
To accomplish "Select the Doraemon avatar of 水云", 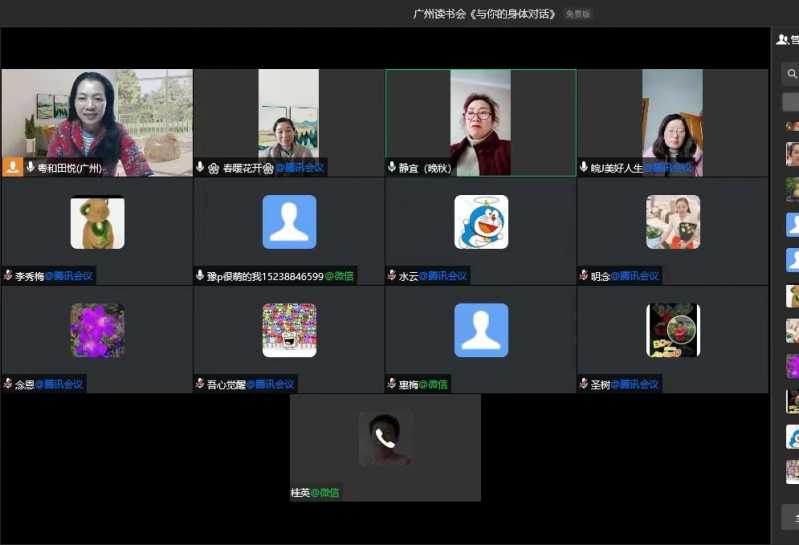I will (481, 222).
